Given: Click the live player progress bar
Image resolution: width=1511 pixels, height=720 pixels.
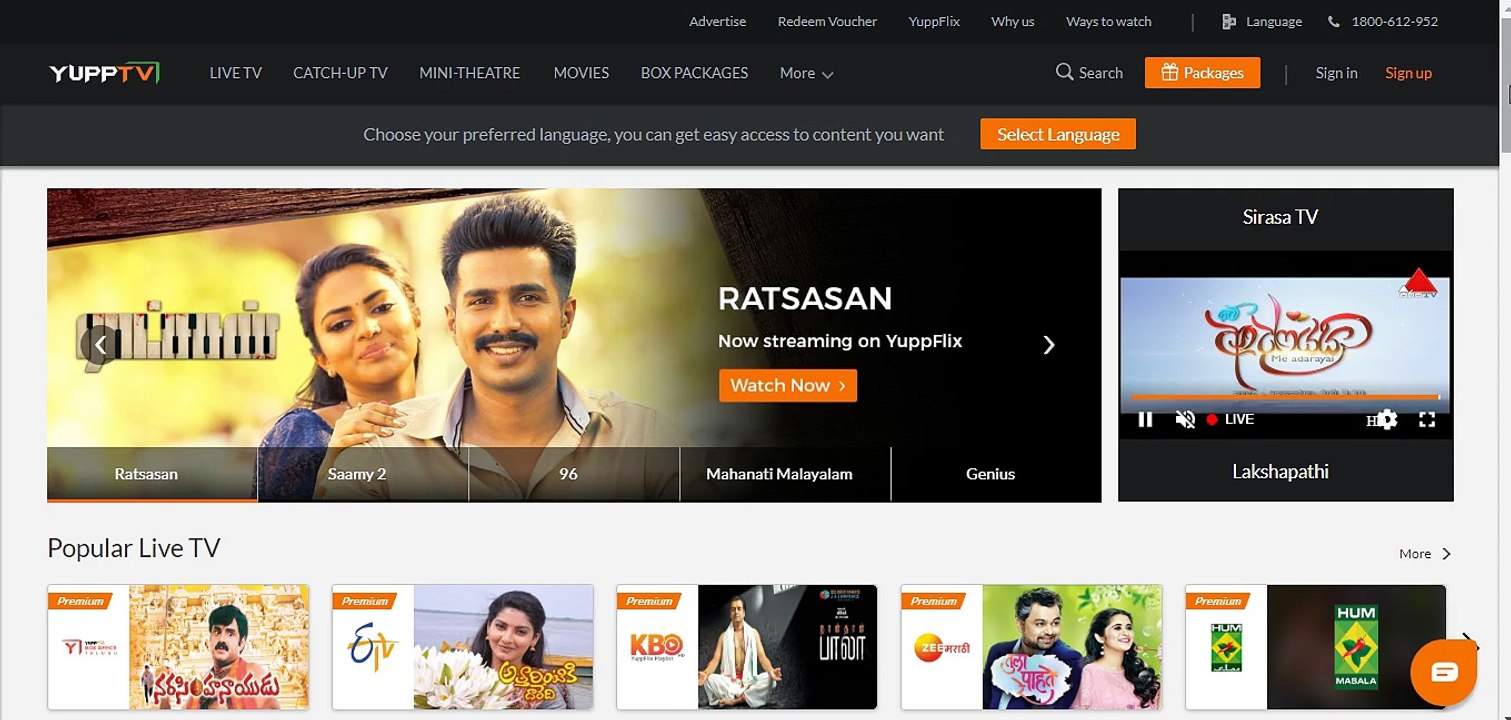Looking at the screenshot, I should pos(1285,397).
